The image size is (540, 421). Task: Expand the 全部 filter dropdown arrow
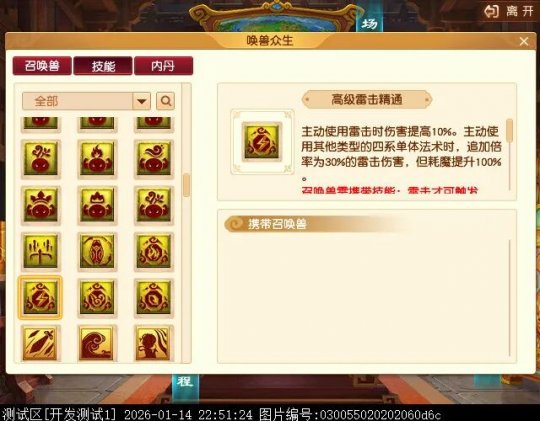click(142, 101)
